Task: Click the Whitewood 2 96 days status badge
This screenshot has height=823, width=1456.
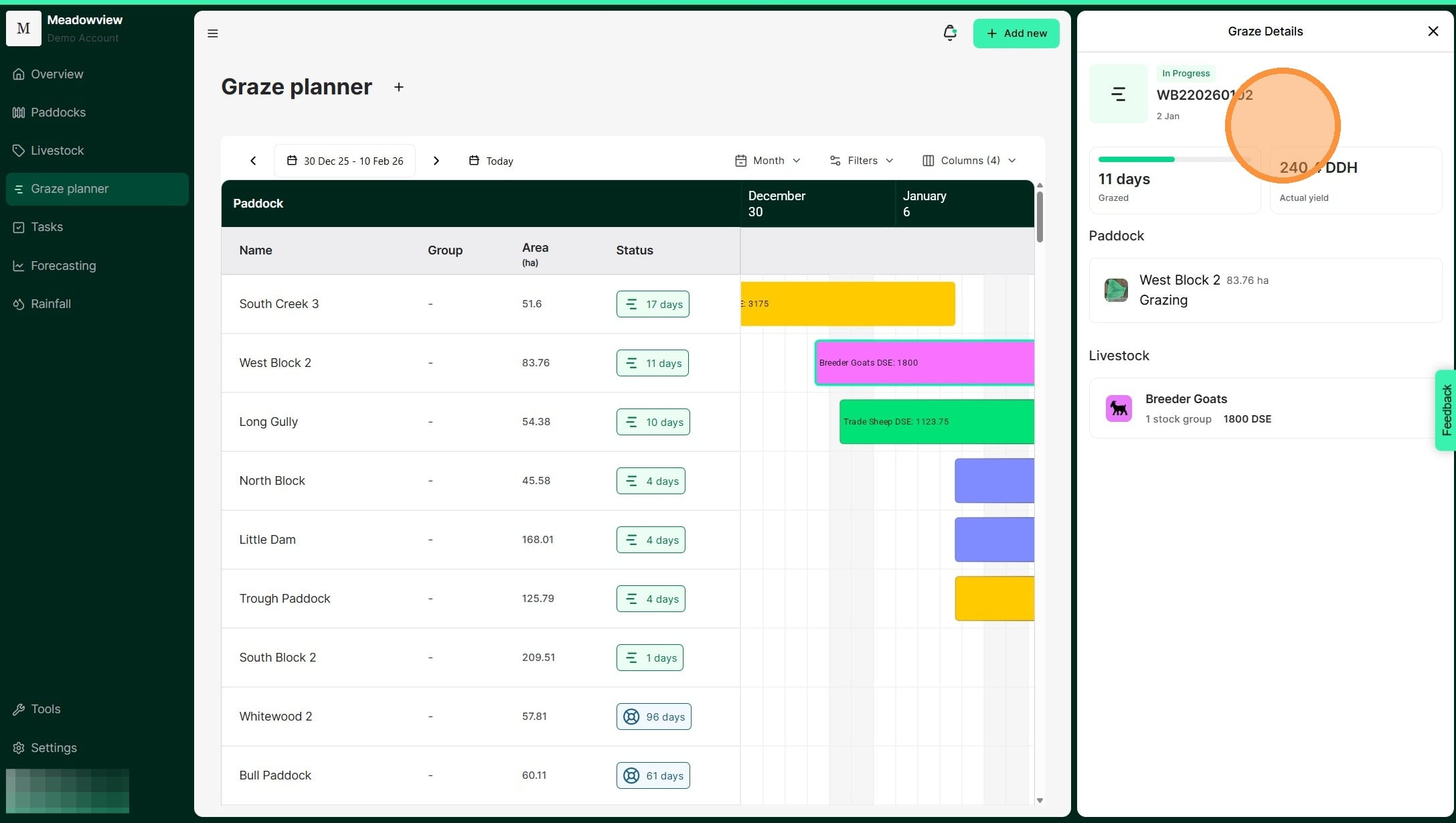Action: pyautogui.click(x=653, y=717)
